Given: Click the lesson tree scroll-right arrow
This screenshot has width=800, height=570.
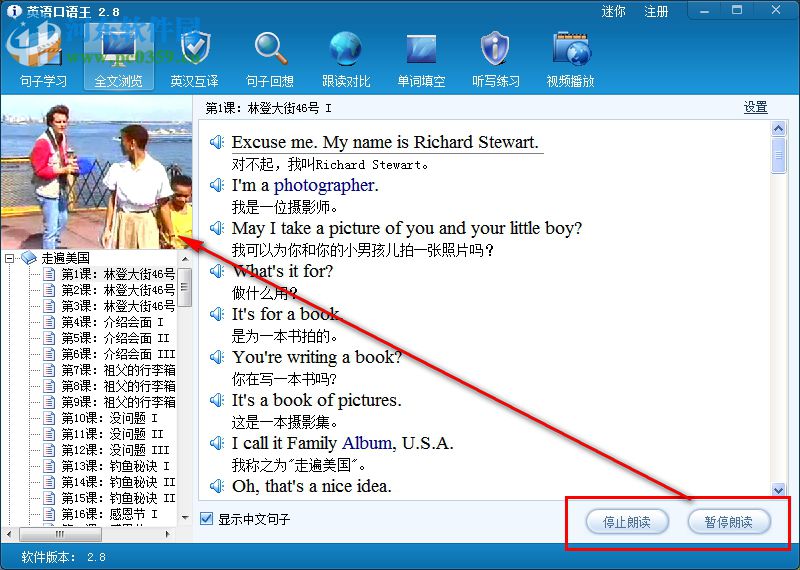Looking at the screenshot, I should [x=168, y=534].
